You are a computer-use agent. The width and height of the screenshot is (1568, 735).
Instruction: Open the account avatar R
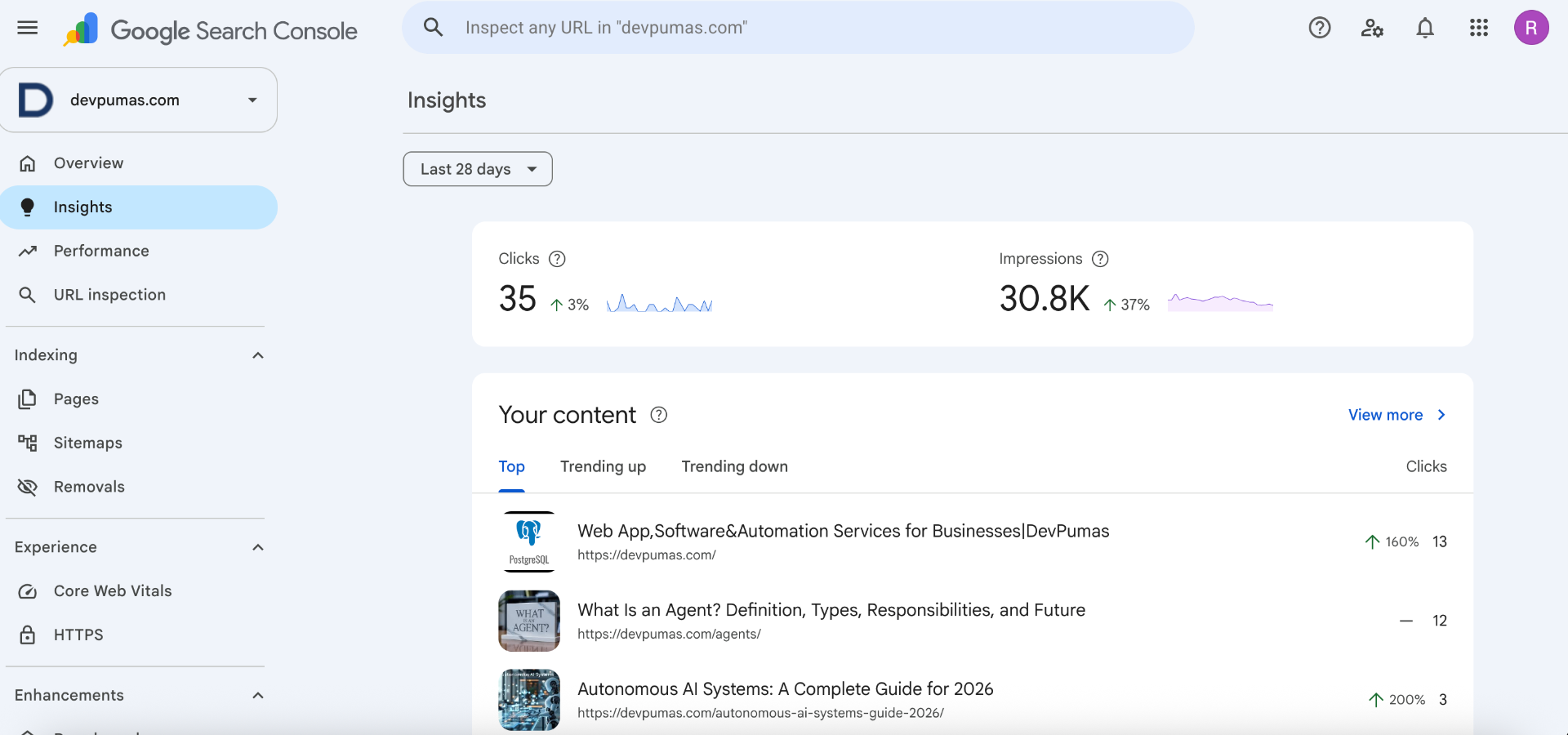pyautogui.click(x=1531, y=28)
